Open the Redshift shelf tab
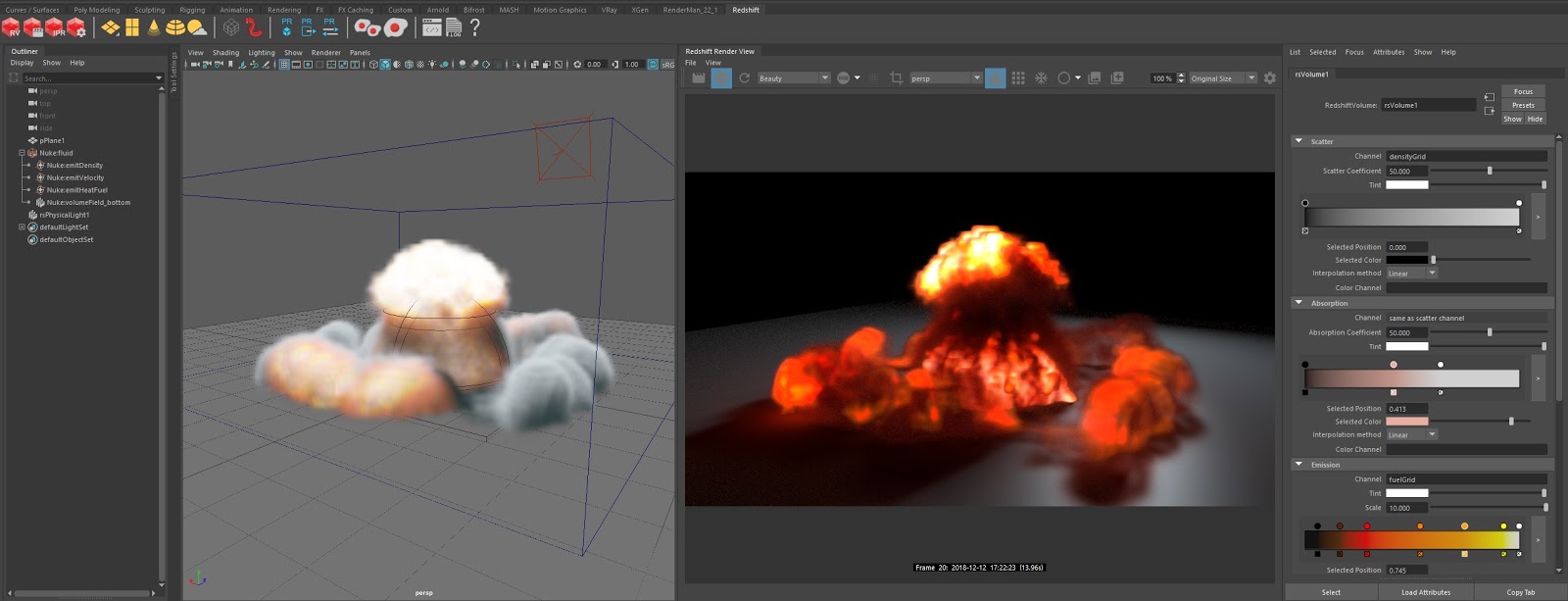Image resolution: width=1568 pixels, height=601 pixels. tap(746, 10)
